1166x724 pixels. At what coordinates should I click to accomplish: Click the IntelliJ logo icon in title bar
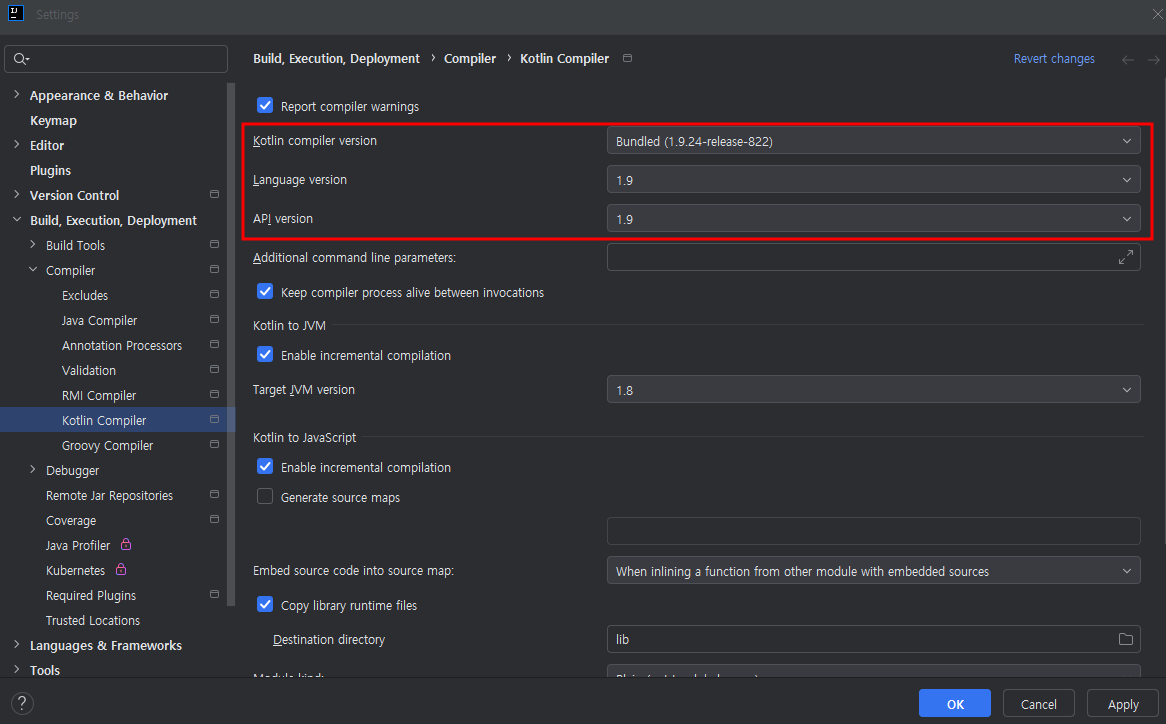[x=16, y=13]
